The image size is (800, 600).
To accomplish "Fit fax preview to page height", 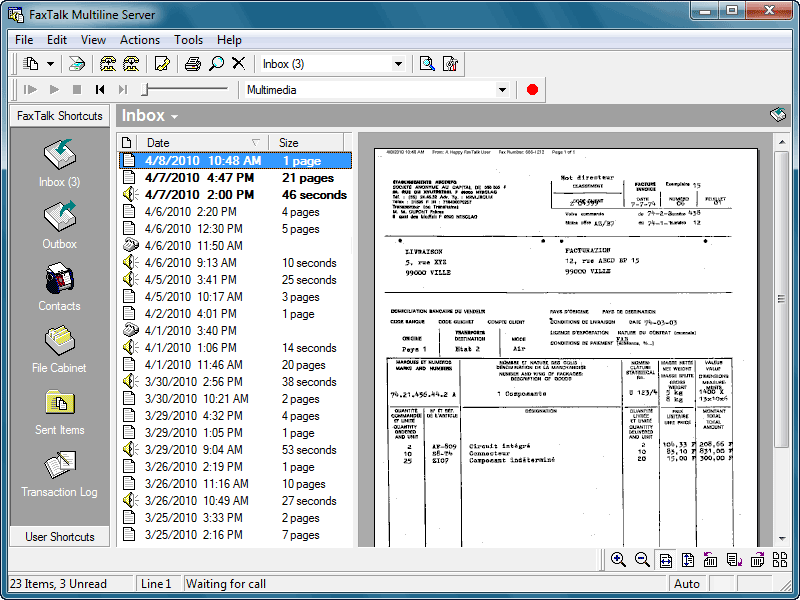I will pyautogui.click(x=688, y=560).
